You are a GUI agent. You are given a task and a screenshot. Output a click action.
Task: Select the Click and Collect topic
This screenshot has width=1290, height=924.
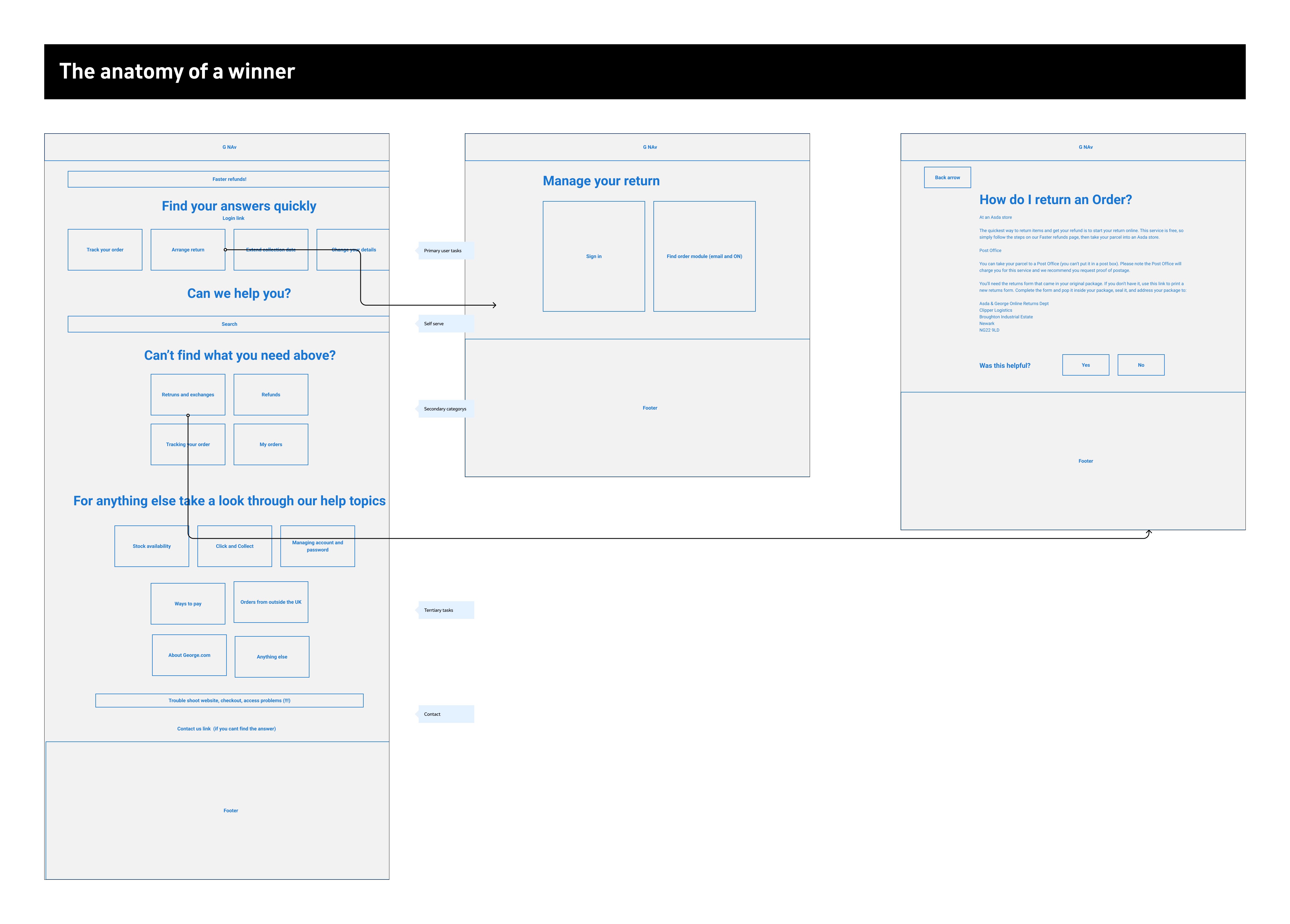pyautogui.click(x=234, y=546)
